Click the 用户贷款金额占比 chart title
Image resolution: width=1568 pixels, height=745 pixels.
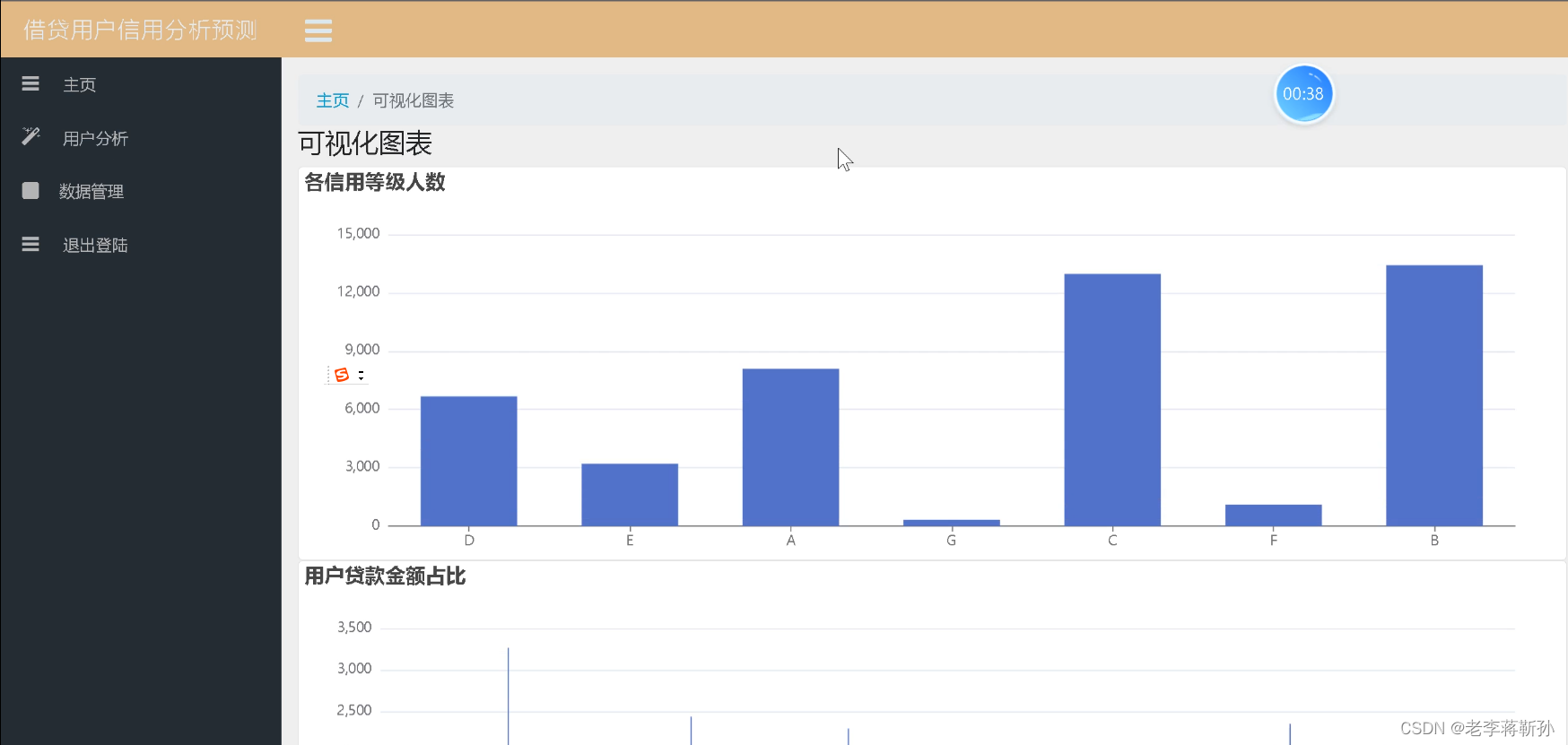385,576
